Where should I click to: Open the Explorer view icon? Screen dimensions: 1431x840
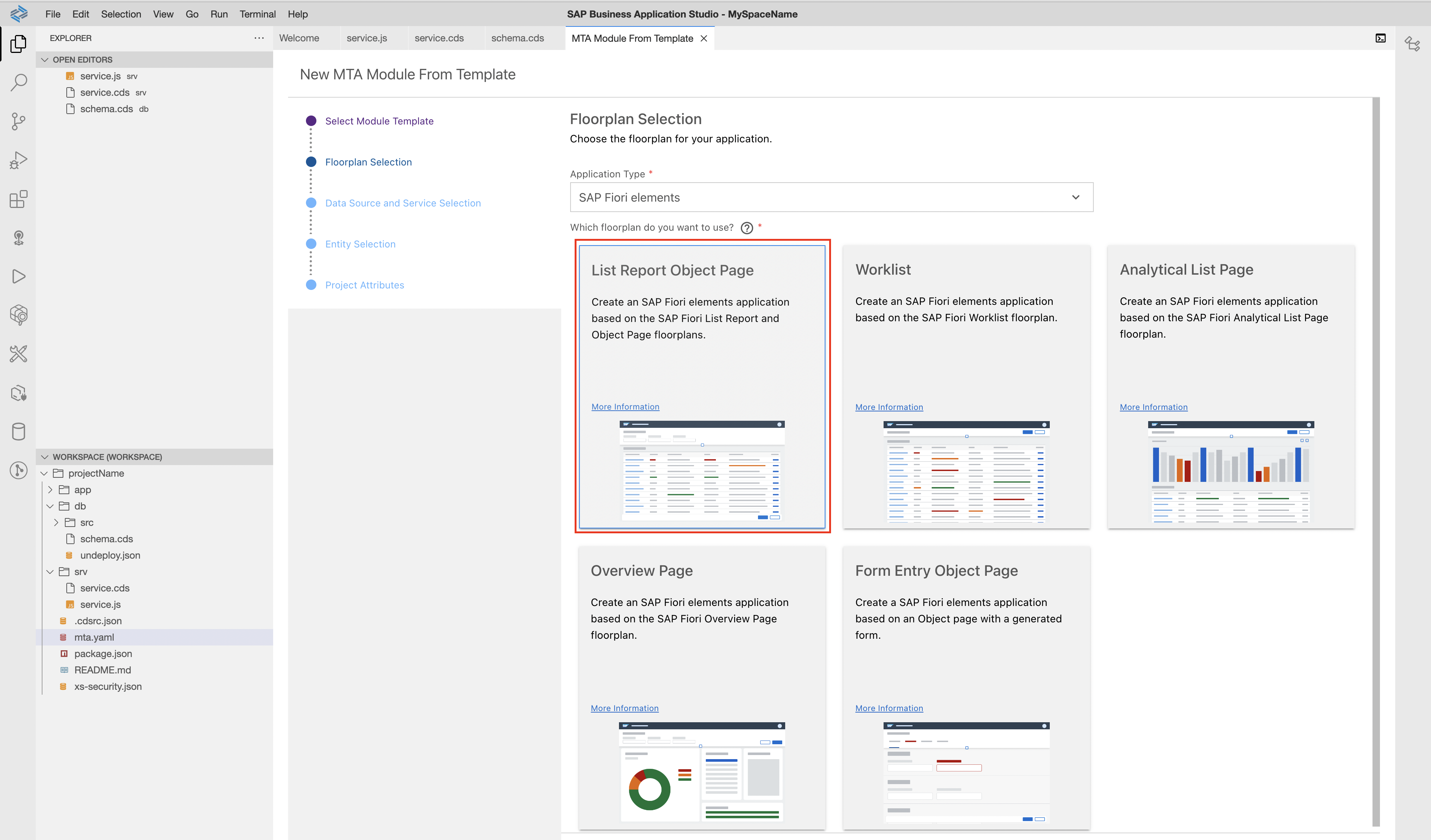pos(18,44)
